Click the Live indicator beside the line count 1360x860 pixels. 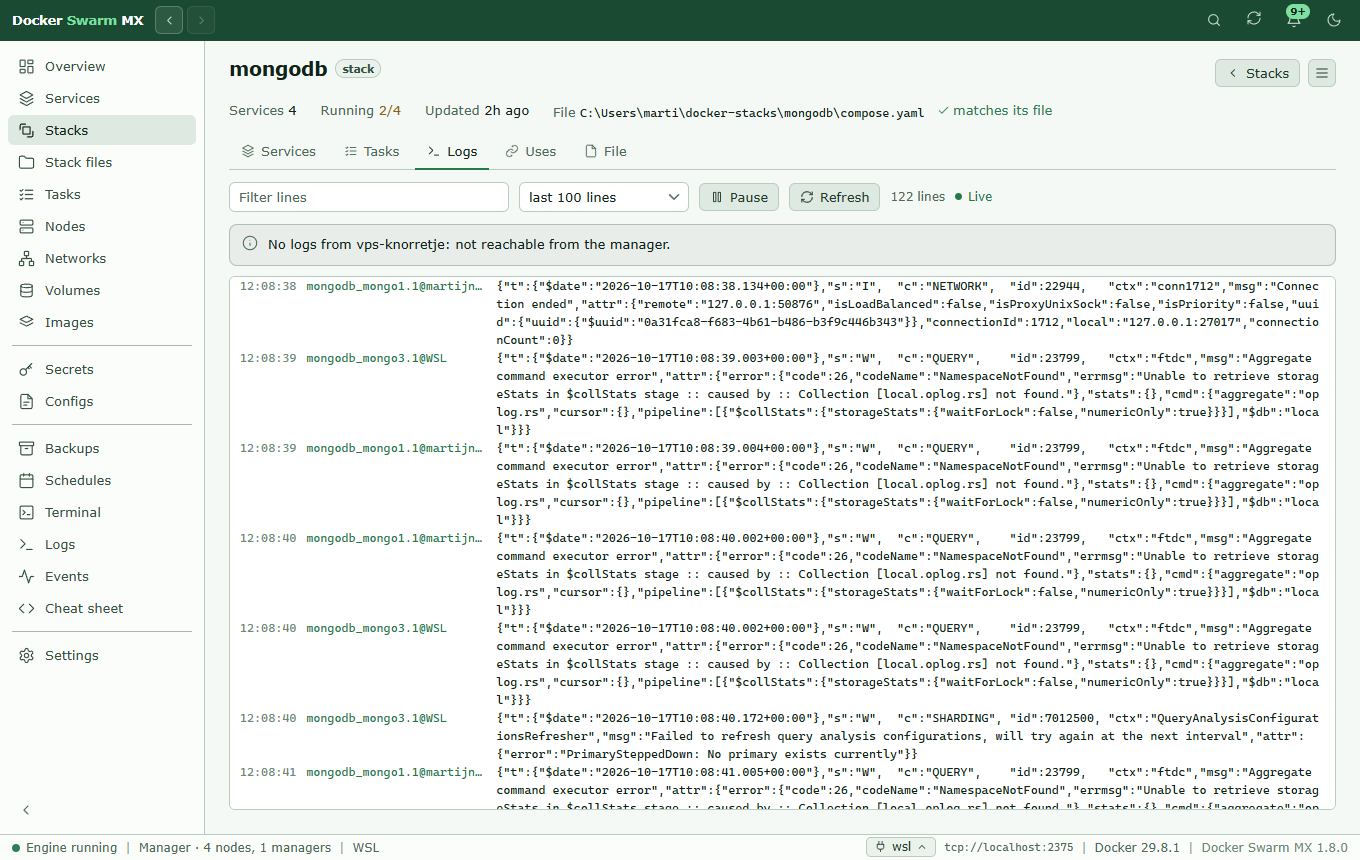[x=973, y=197]
